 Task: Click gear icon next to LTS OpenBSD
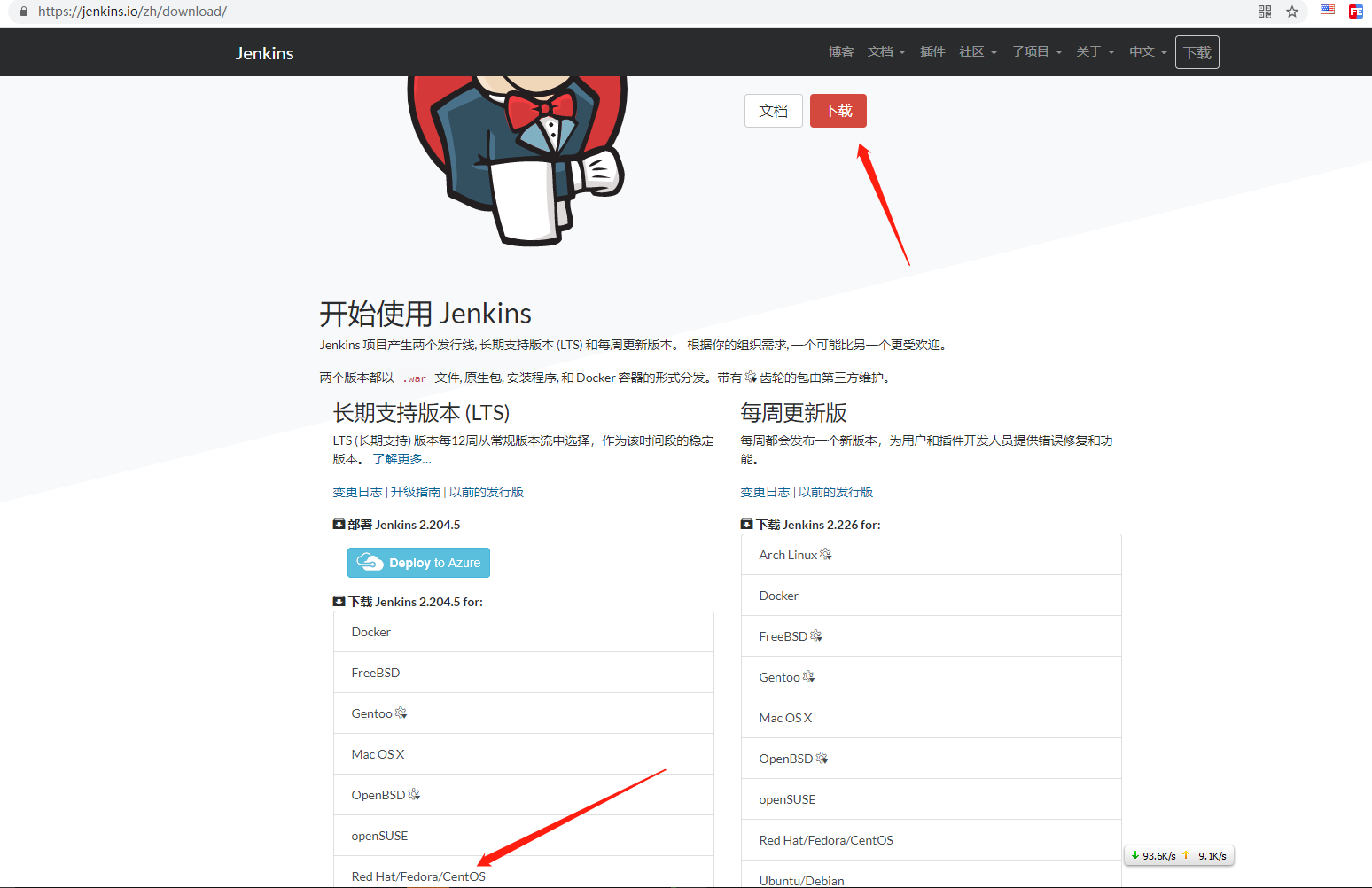(x=414, y=794)
